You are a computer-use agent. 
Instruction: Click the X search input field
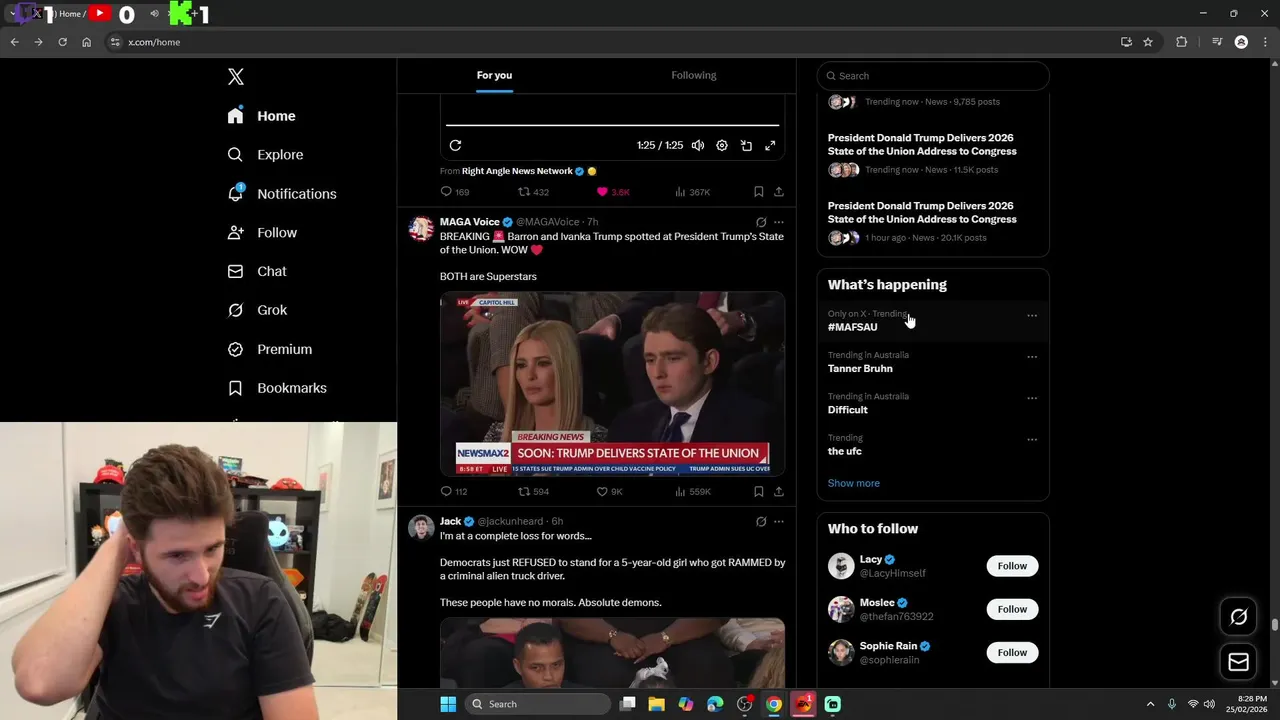click(x=933, y=76)
